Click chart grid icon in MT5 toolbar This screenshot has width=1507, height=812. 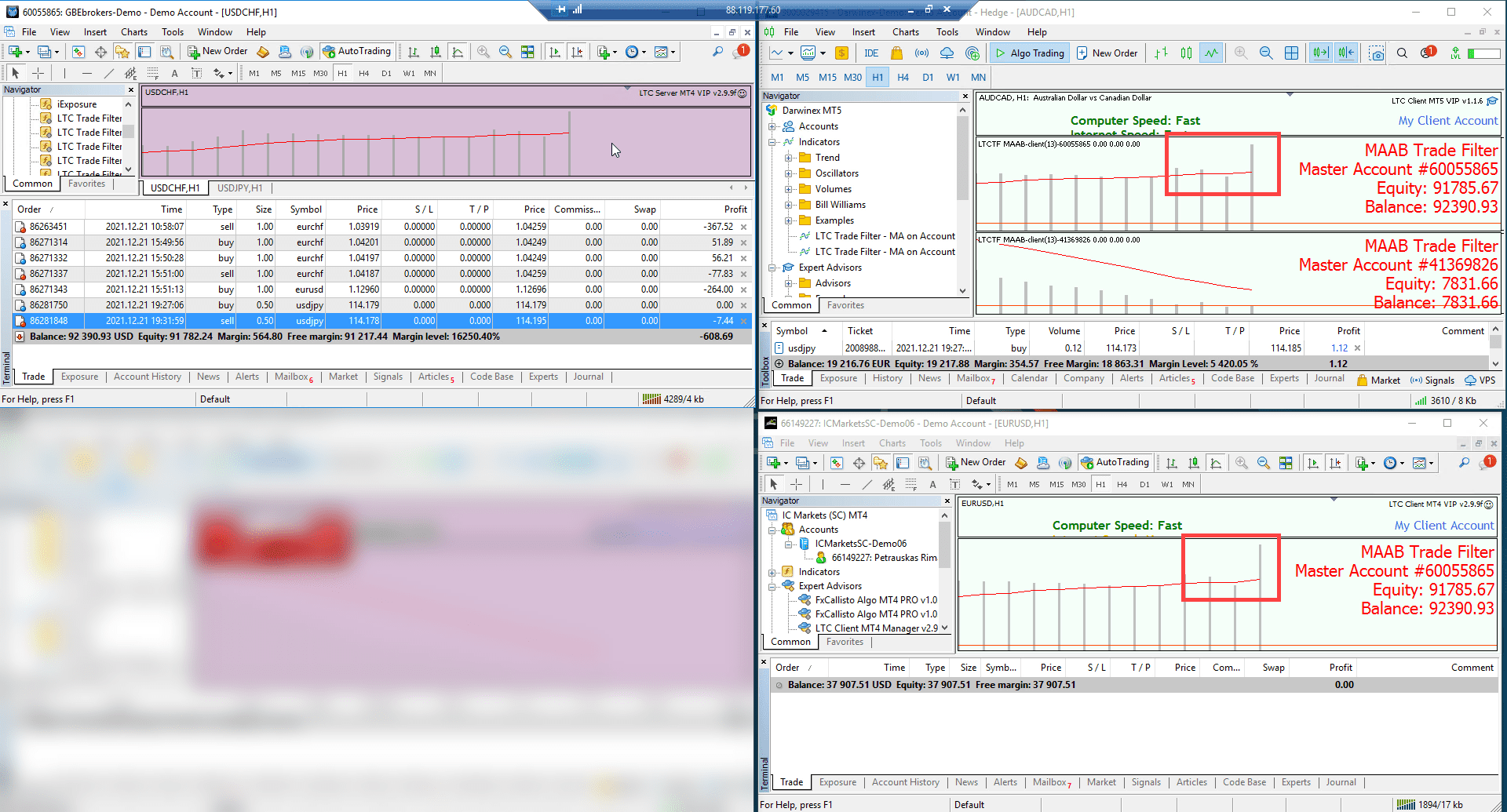1291,53
